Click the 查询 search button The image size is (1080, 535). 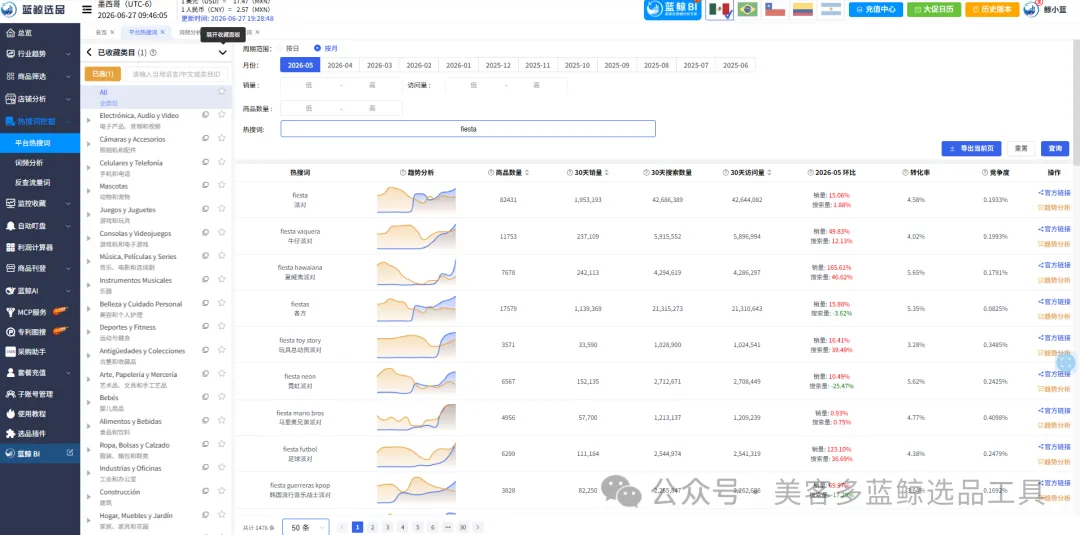point(1055,148)
